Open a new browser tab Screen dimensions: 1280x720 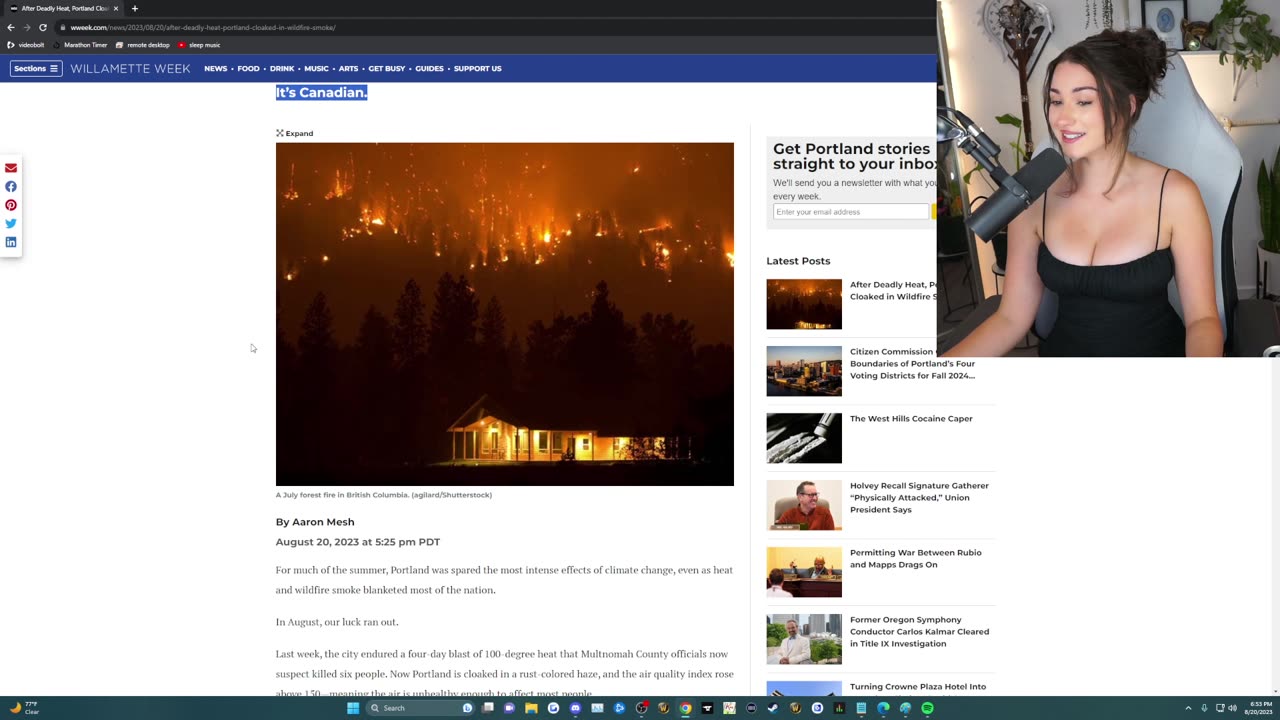coord(134,8)
